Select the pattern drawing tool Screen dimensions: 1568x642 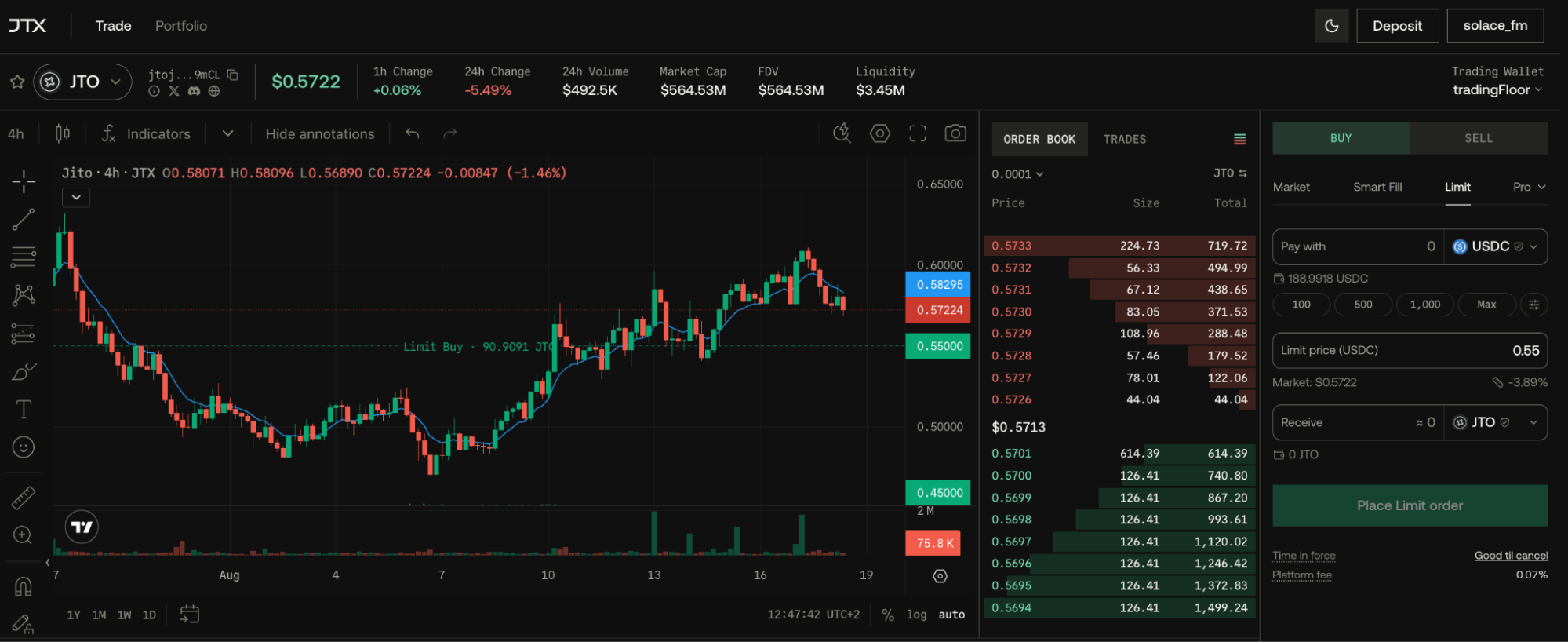tap(24, 295)
